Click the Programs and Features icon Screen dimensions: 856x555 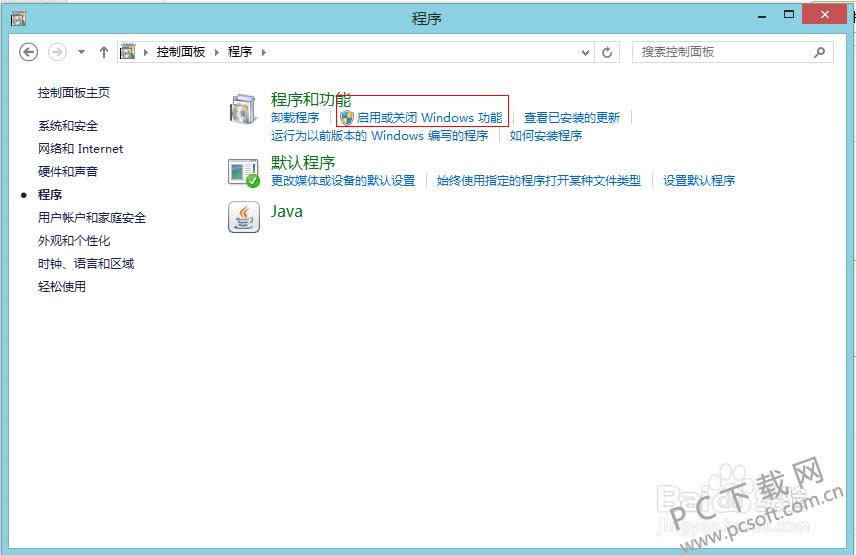coord(244,109)
